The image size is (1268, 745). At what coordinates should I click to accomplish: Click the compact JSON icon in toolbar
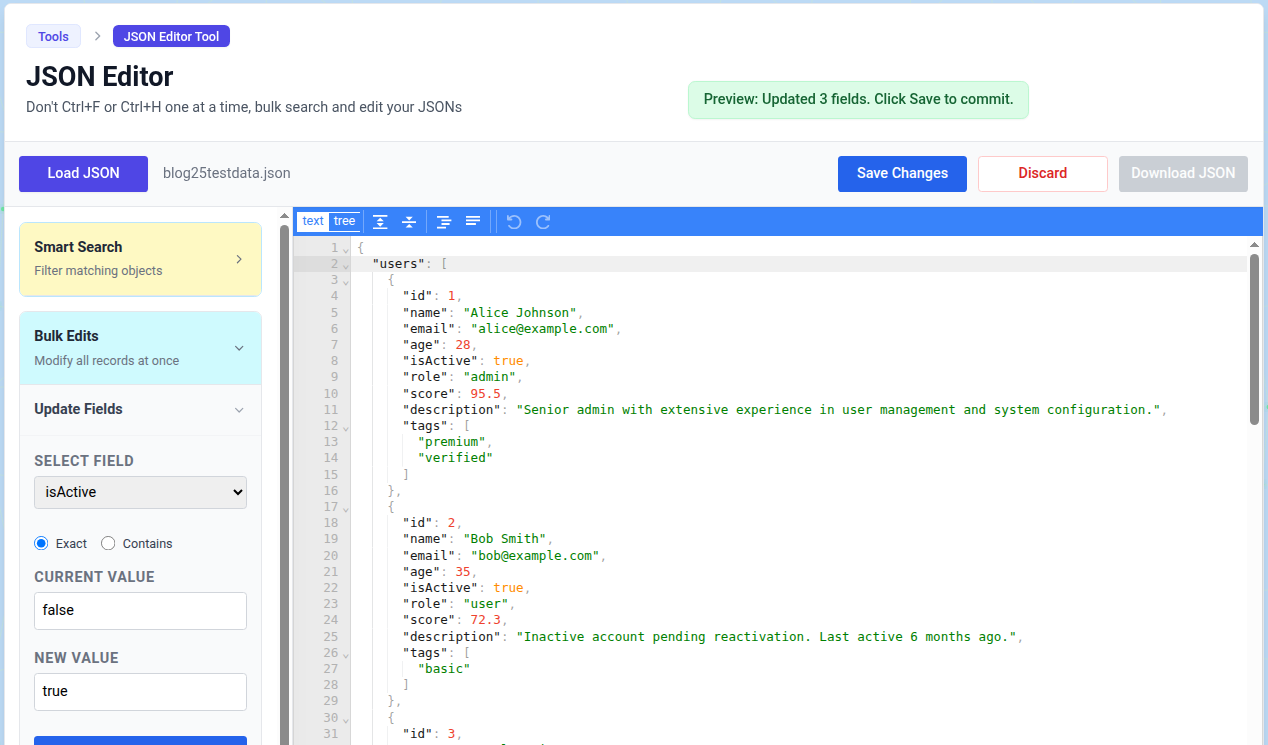tap(473, 222)
